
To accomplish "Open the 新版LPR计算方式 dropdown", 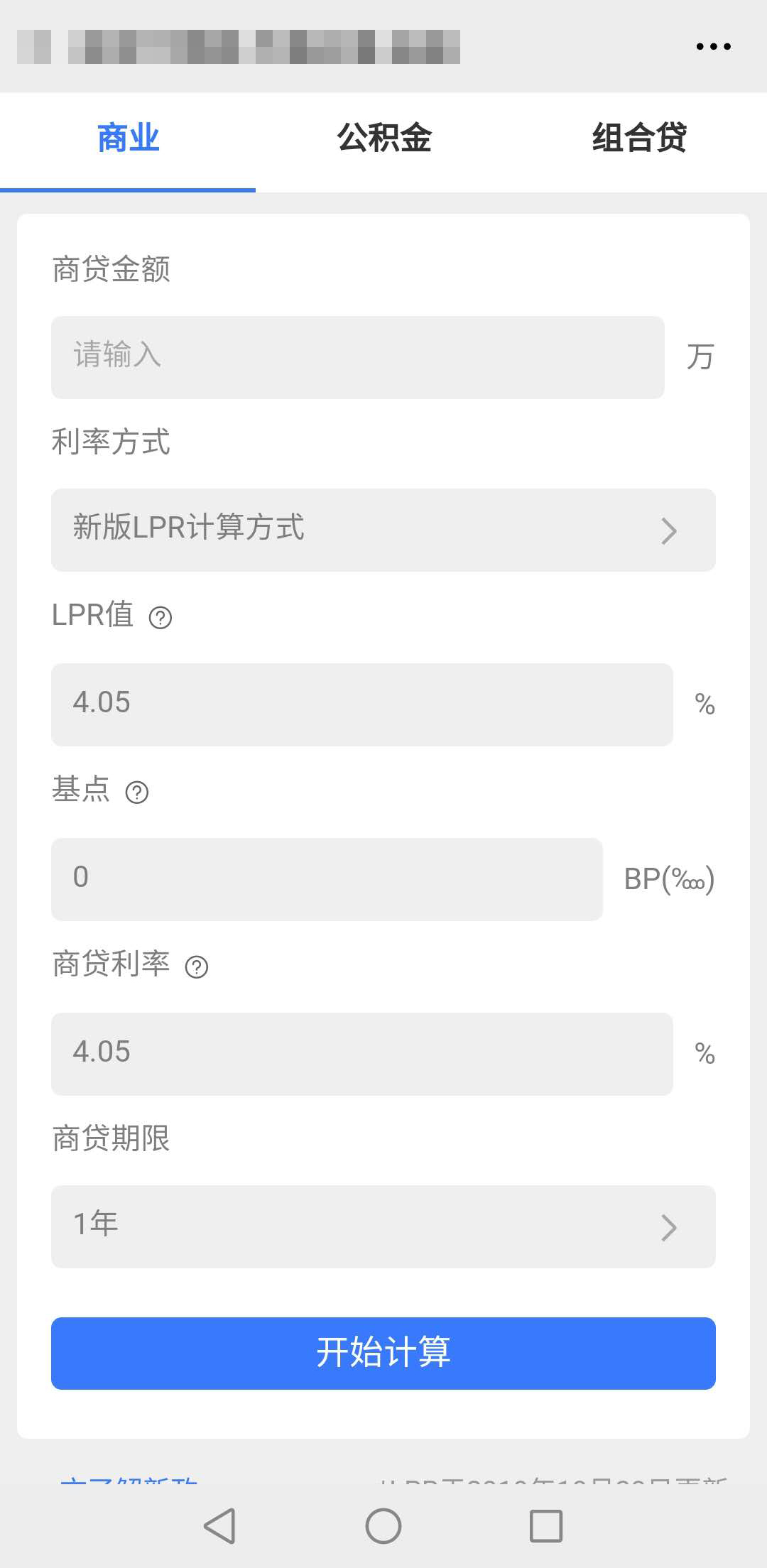I will 355,530.
